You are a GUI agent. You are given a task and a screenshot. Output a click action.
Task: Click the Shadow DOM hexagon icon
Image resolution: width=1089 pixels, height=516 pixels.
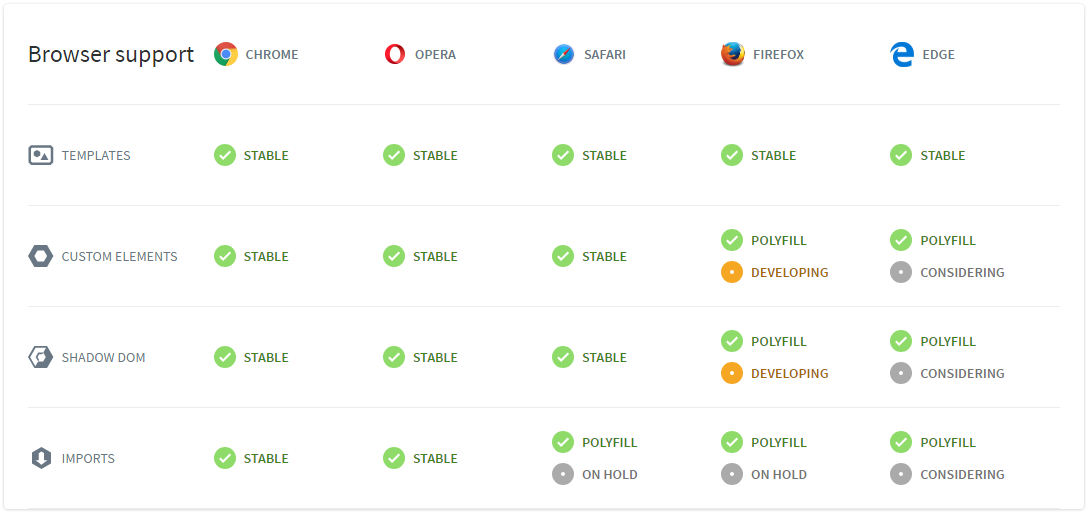click(x=41, y=357)
